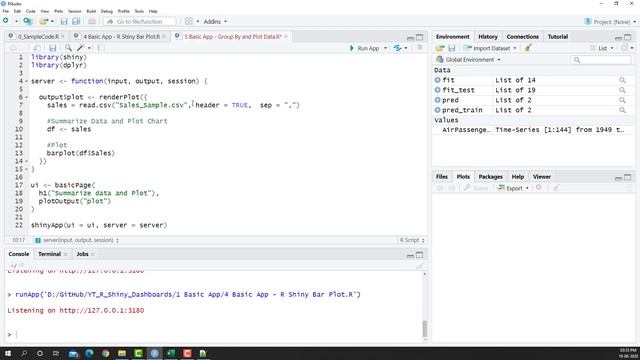
Task: Click the Export button in Plots pane
Action: coord(513,188)
